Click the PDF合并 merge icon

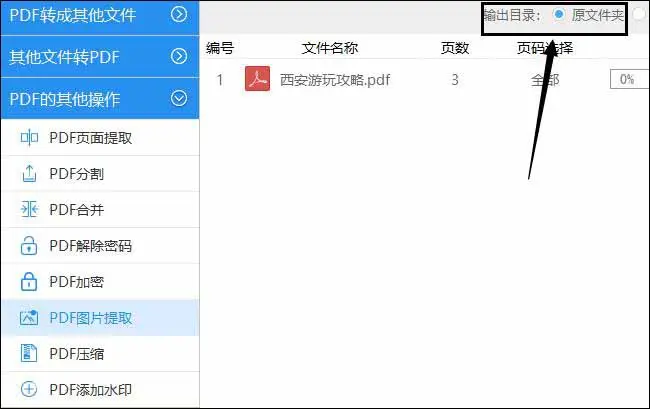29,209
